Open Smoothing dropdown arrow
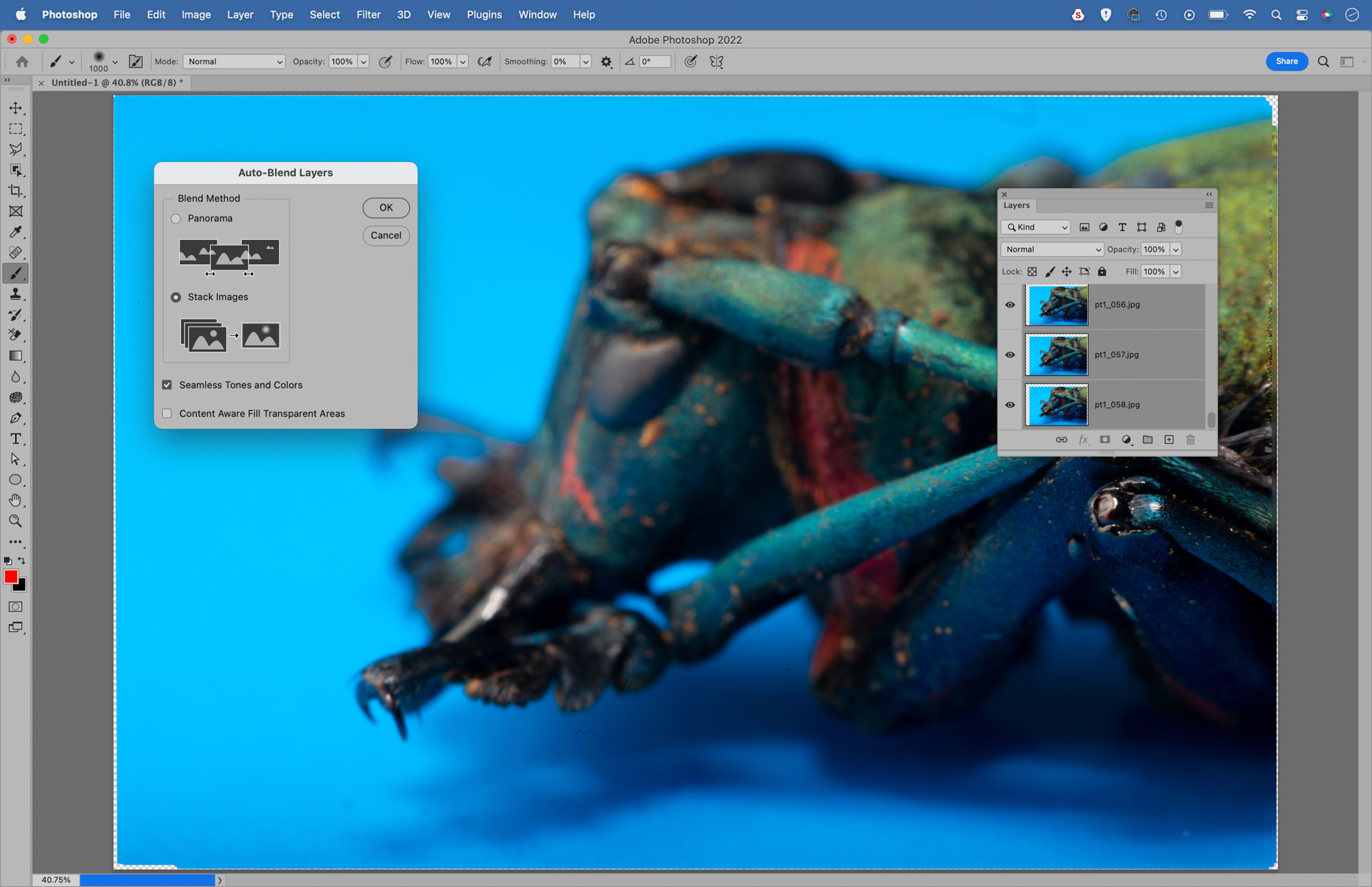Image resolution: width=1372 pixels, height=887 pixels. (586, 62)
